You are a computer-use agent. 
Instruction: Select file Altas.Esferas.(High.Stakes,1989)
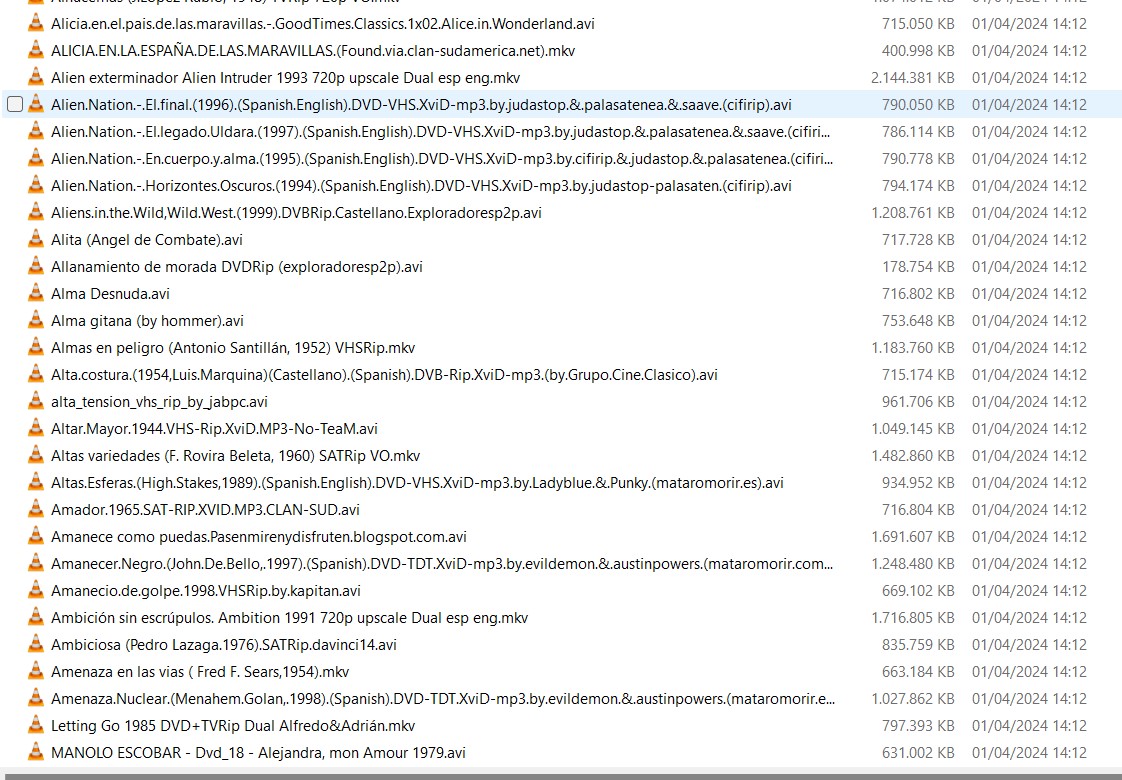coord(417,483)
